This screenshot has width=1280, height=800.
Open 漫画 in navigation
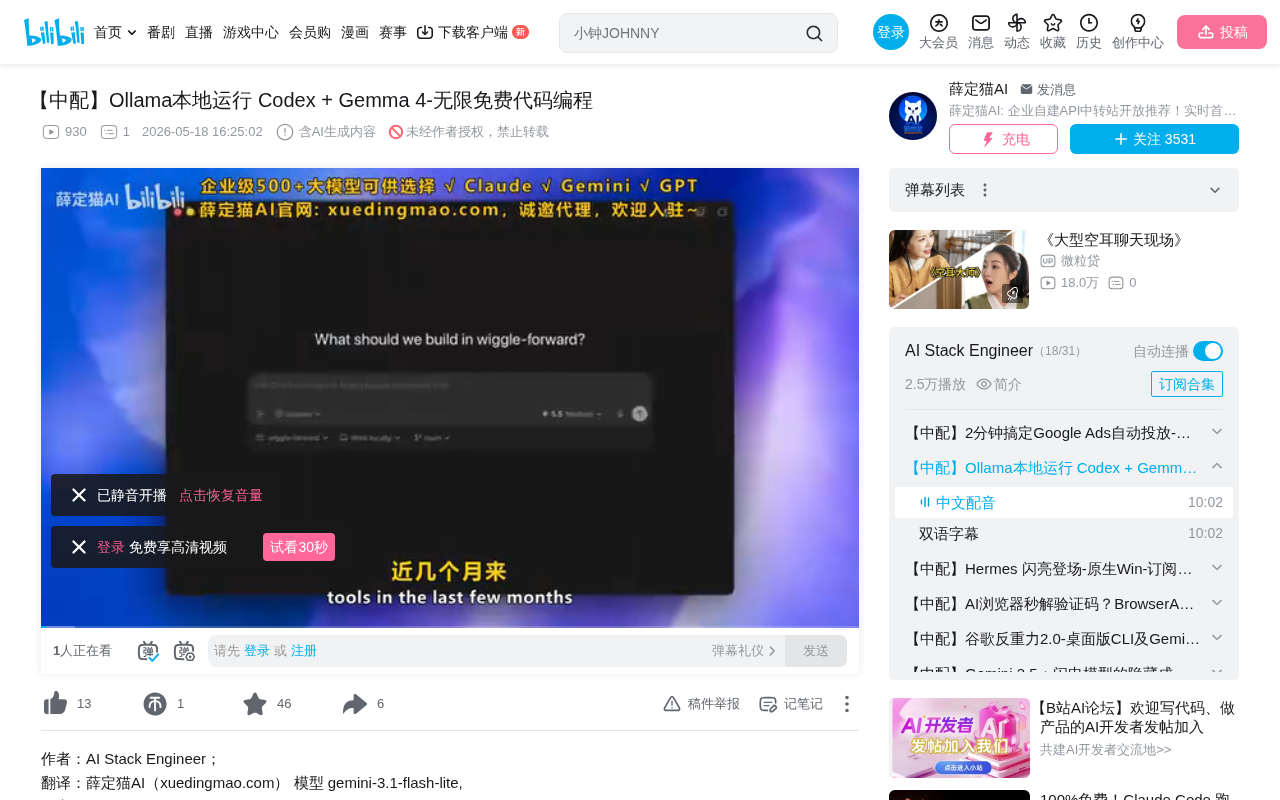click(x=355, y=33)
